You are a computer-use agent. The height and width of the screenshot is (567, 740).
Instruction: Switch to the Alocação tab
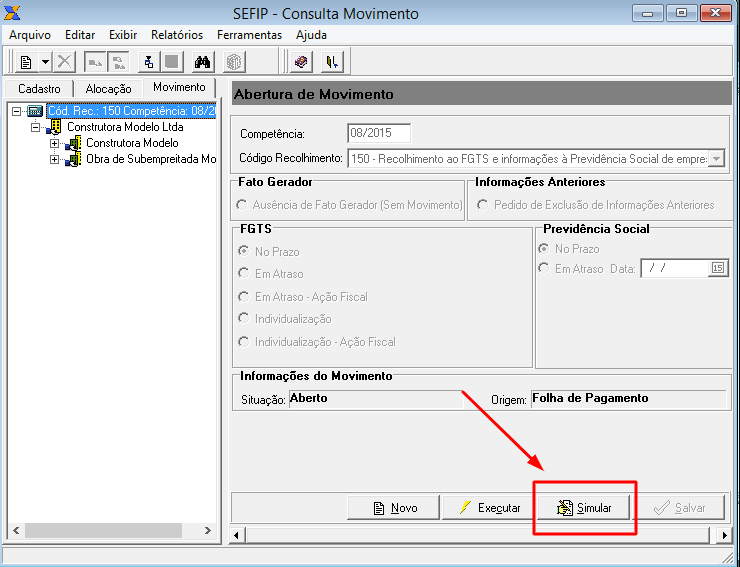tap(109, 89)
